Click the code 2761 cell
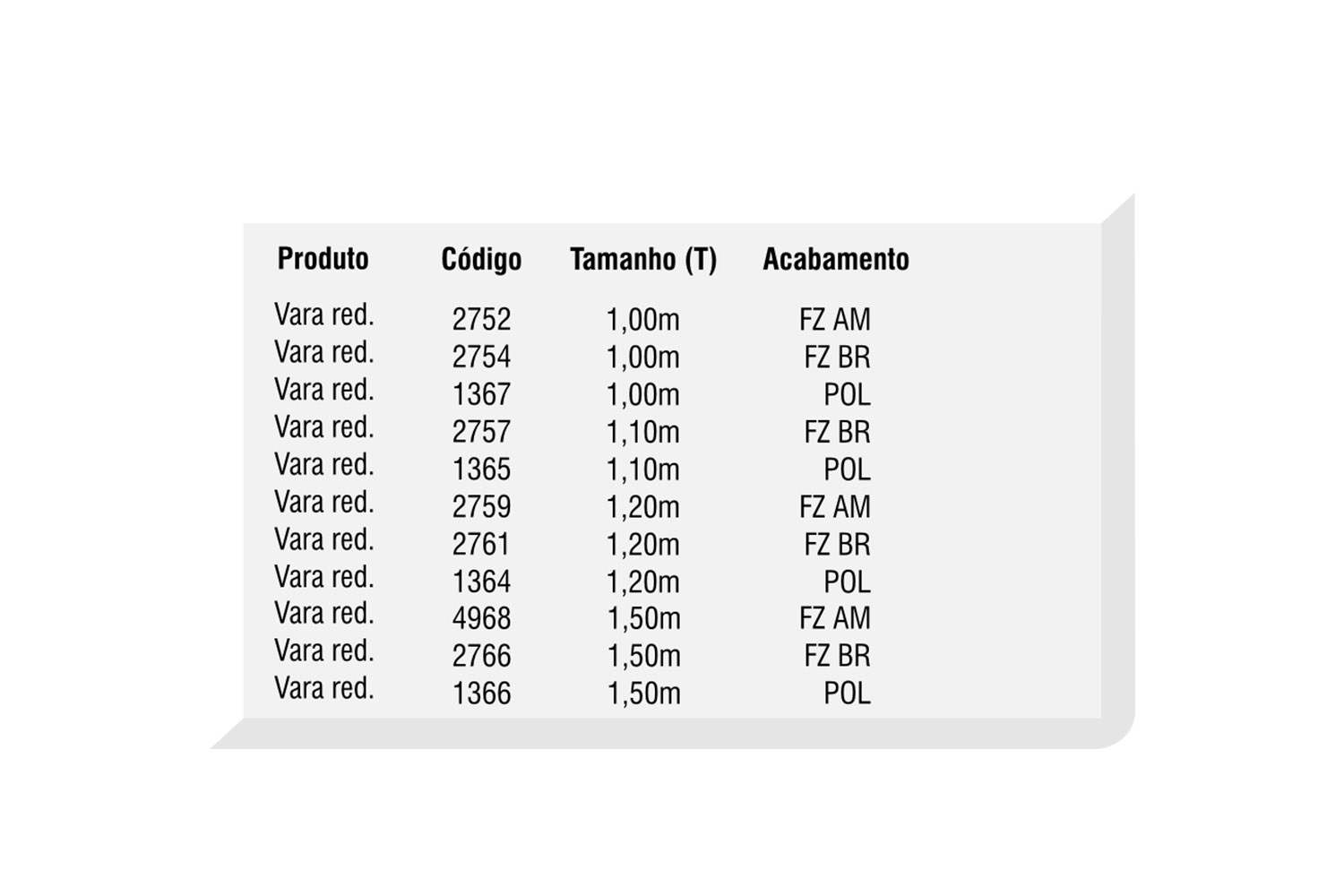 coord(481,544)
